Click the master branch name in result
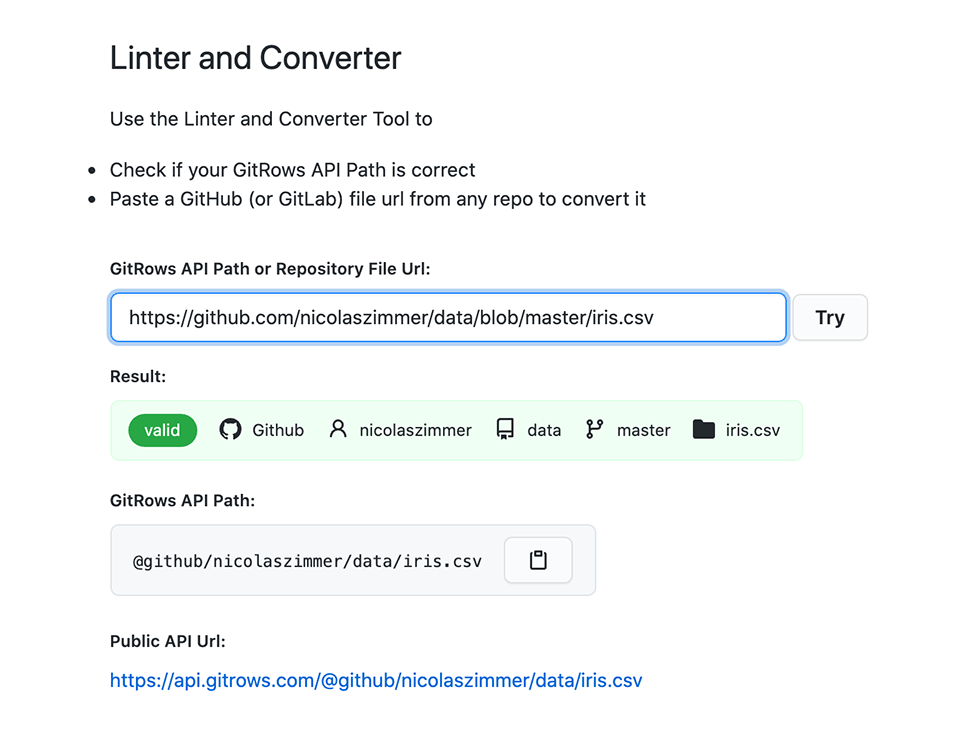Viewport: 980px width, 756px height. [x=643, y=430]
